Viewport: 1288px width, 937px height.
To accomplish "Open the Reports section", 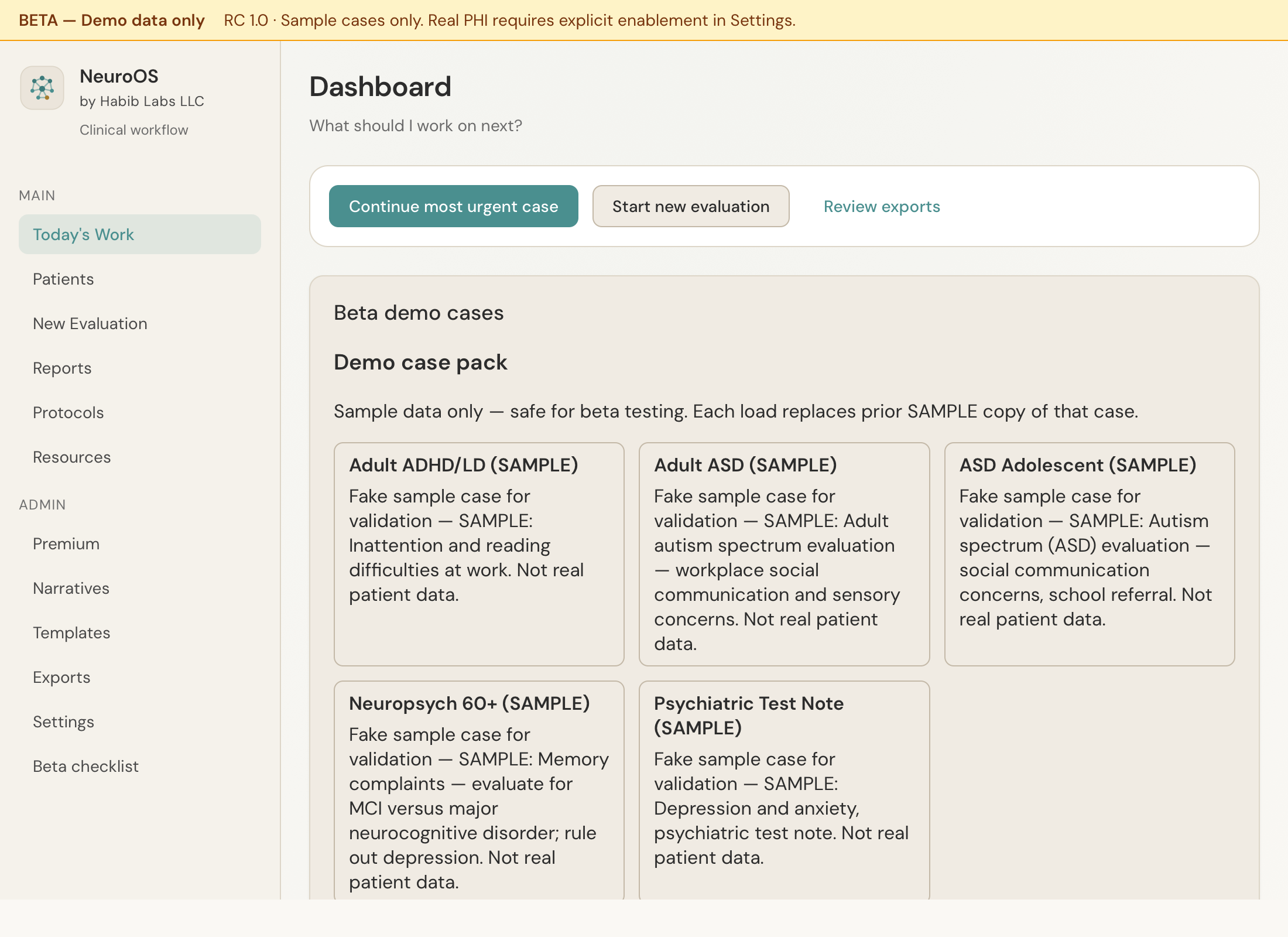I will tap(140, 368).
